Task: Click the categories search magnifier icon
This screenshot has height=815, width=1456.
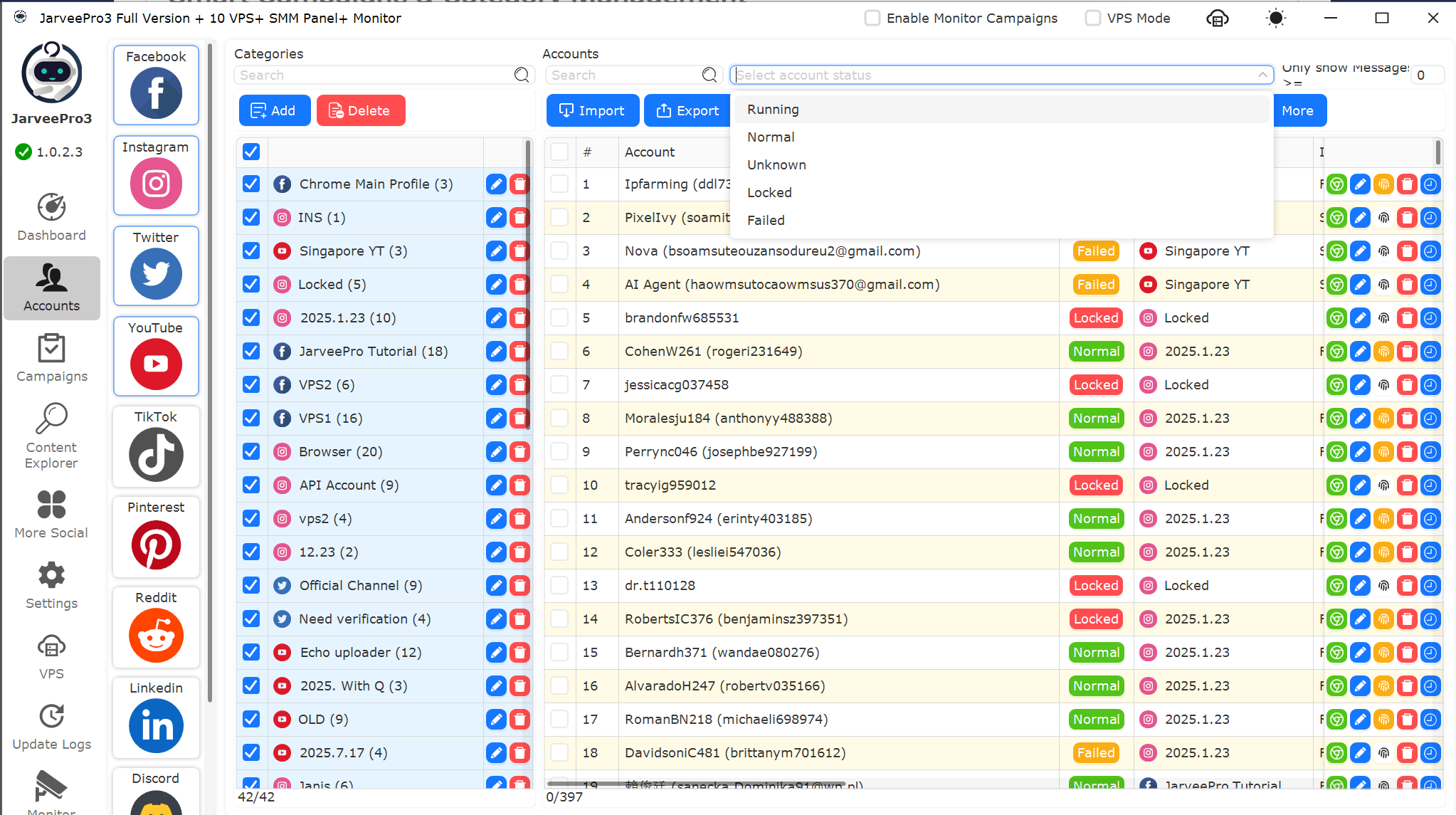Action: click(x=522, y=75)
